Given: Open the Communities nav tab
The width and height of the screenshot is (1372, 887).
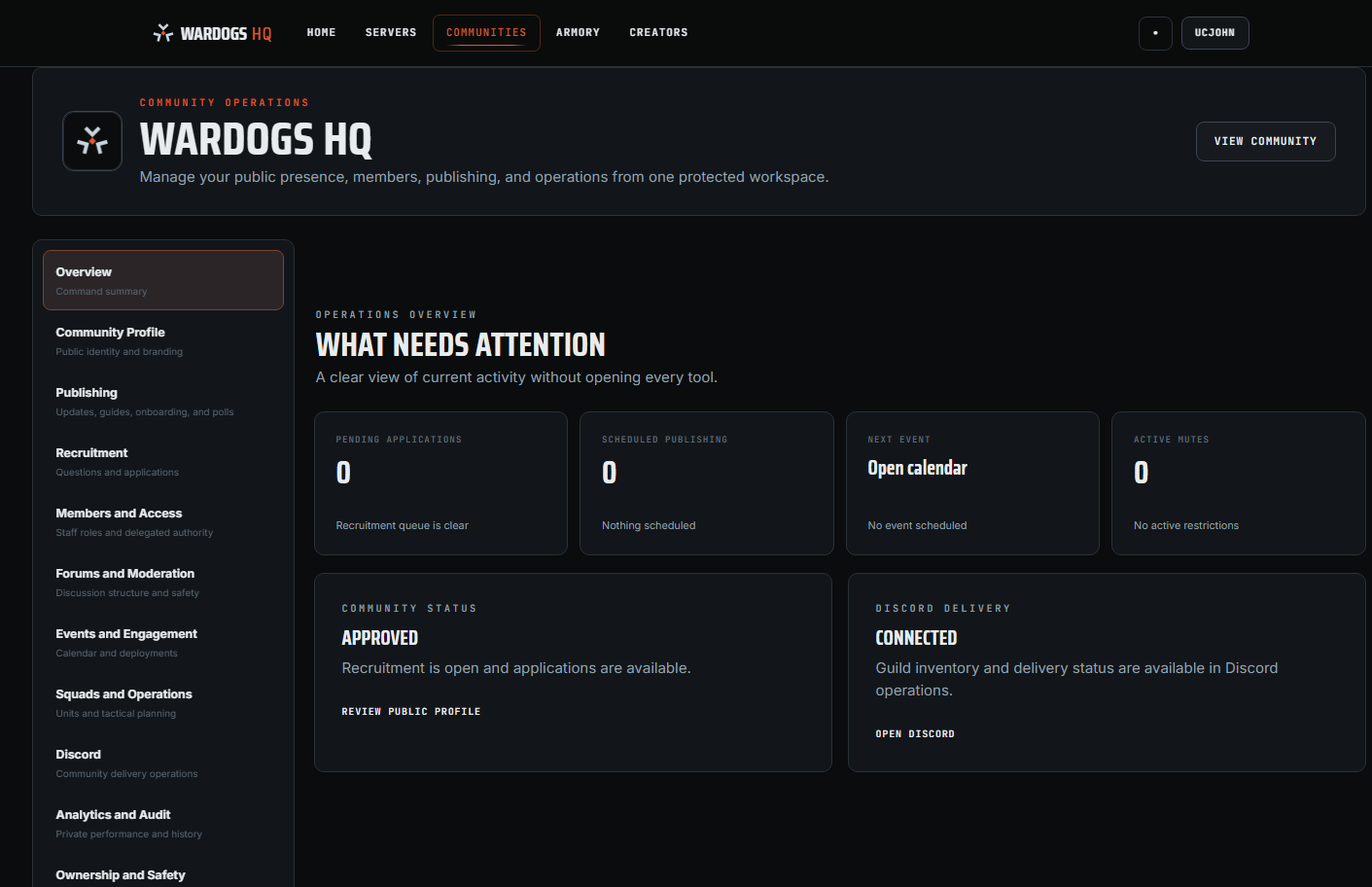Looking at the screenshot, I should pyautogui.click(x=486, y=33).
